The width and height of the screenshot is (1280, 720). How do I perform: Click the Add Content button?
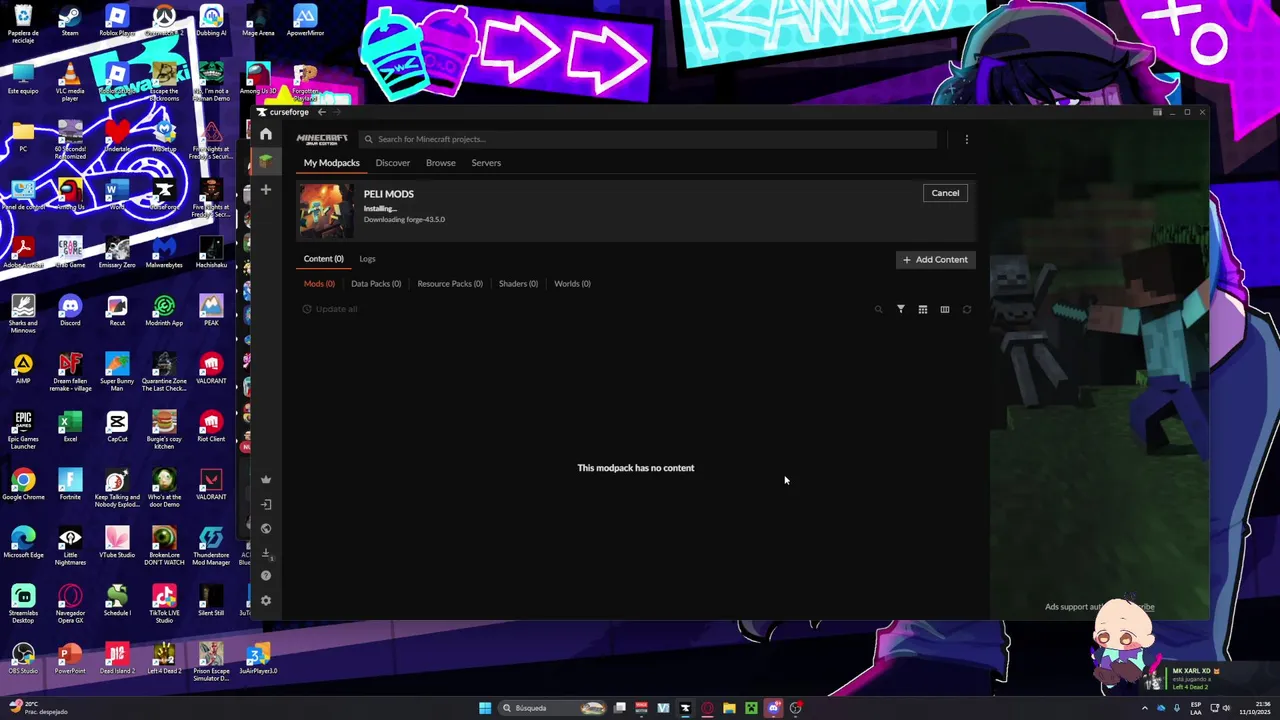(935, 260)
